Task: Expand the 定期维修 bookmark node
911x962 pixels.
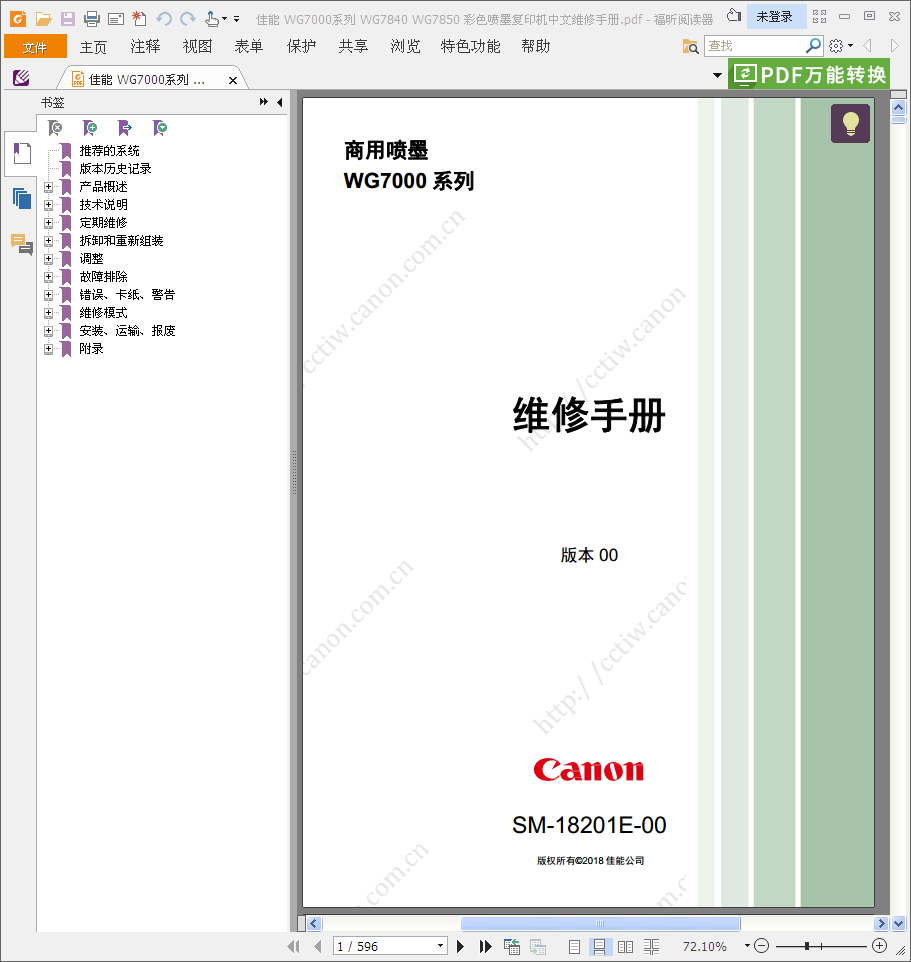Action: [x=48, y=223]
